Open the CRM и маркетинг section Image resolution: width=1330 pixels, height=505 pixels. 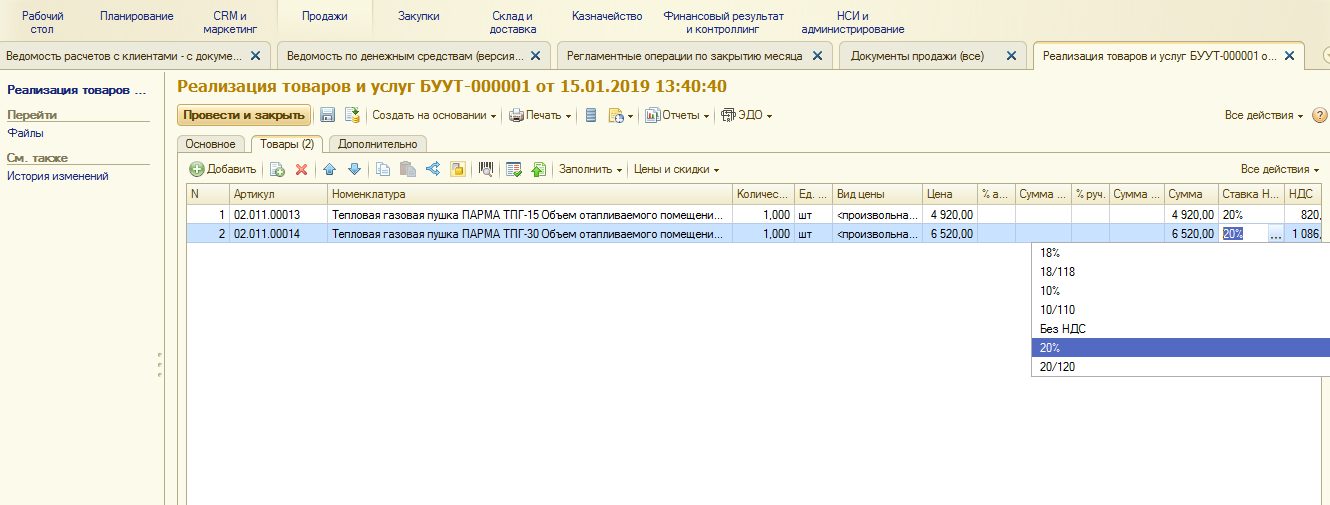click(230, 22)
